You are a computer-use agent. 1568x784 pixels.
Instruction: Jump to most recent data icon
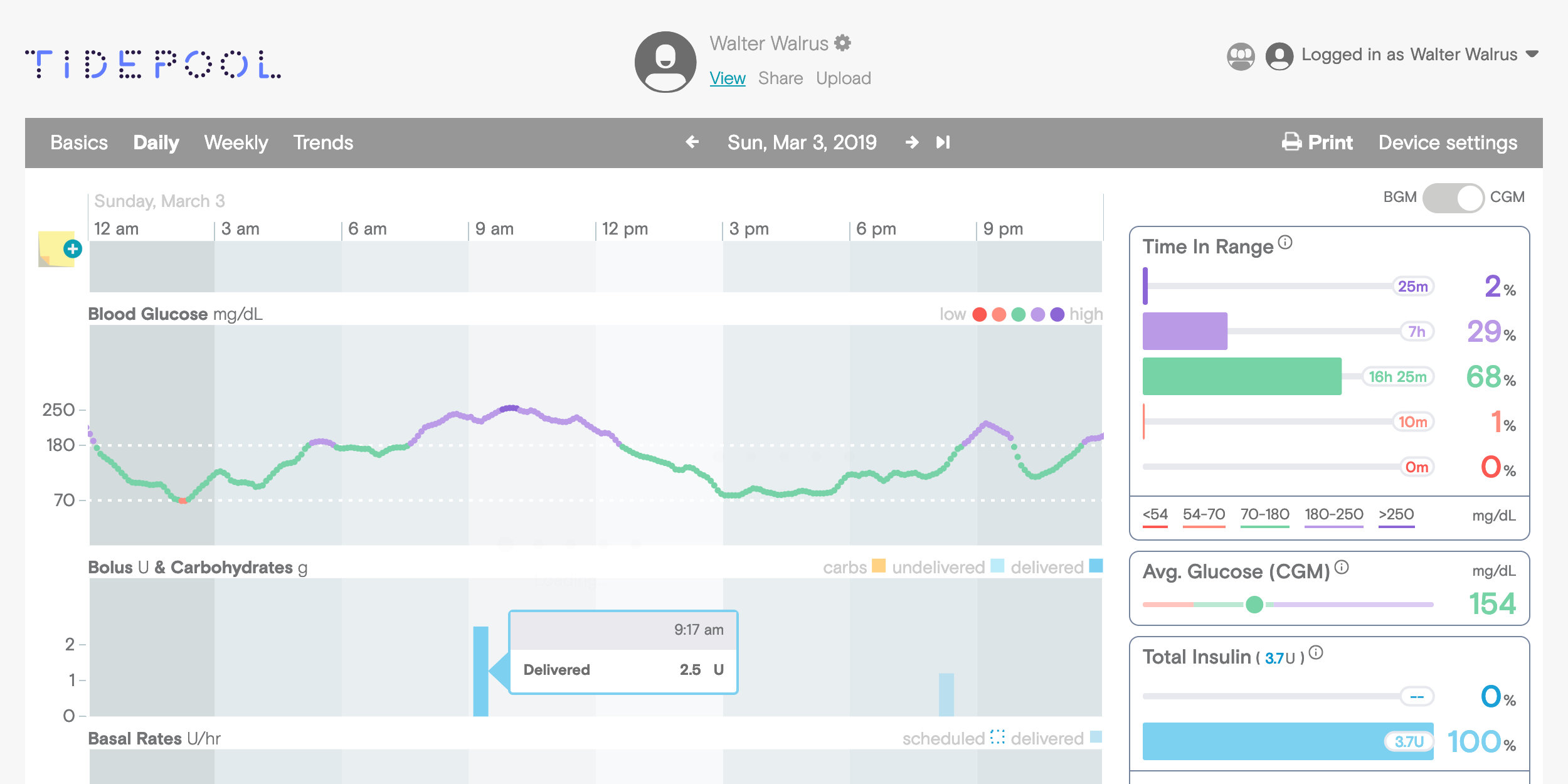[943, 142]
